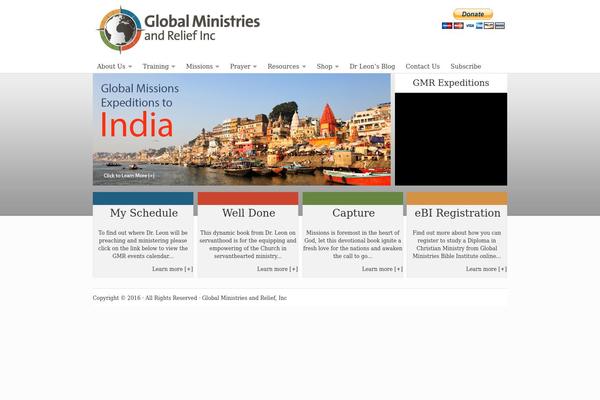The width and height of the screenshot is (600, 400).
Task: Click the Capture devotional description text
Action: pyautogui.click(x=353, y=244)
